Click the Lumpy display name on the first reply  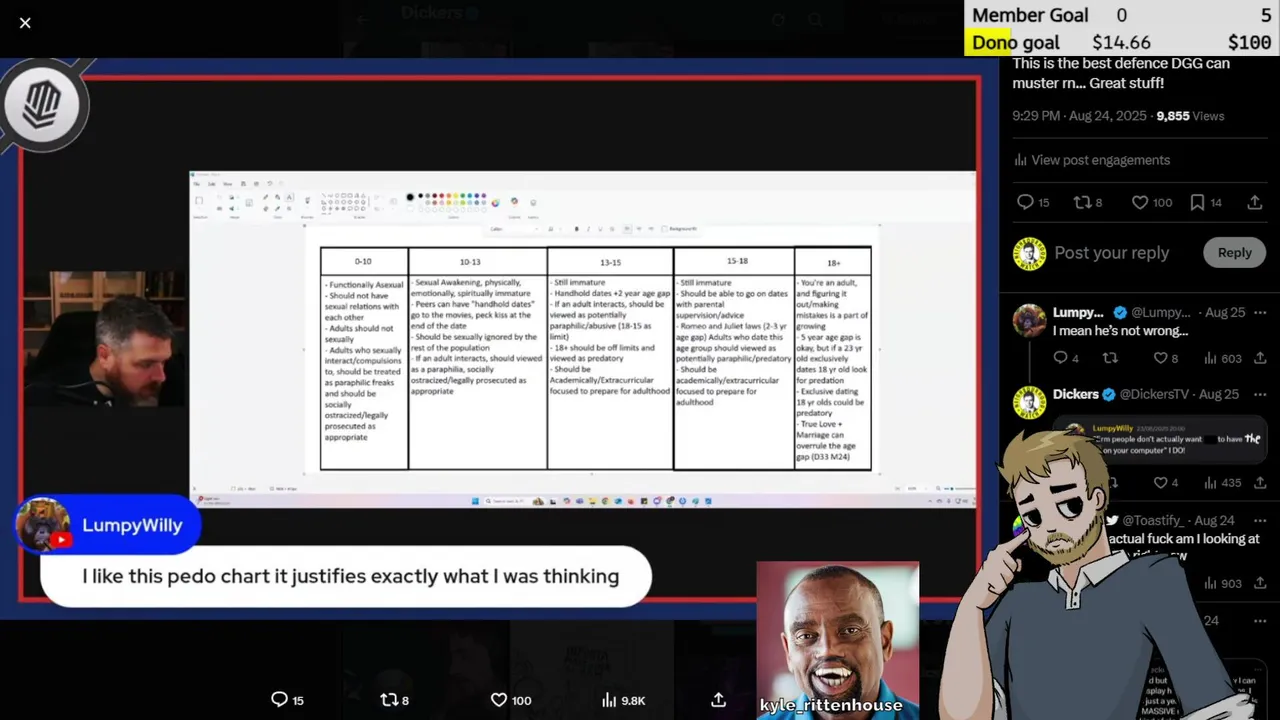tap(1078, 312)
